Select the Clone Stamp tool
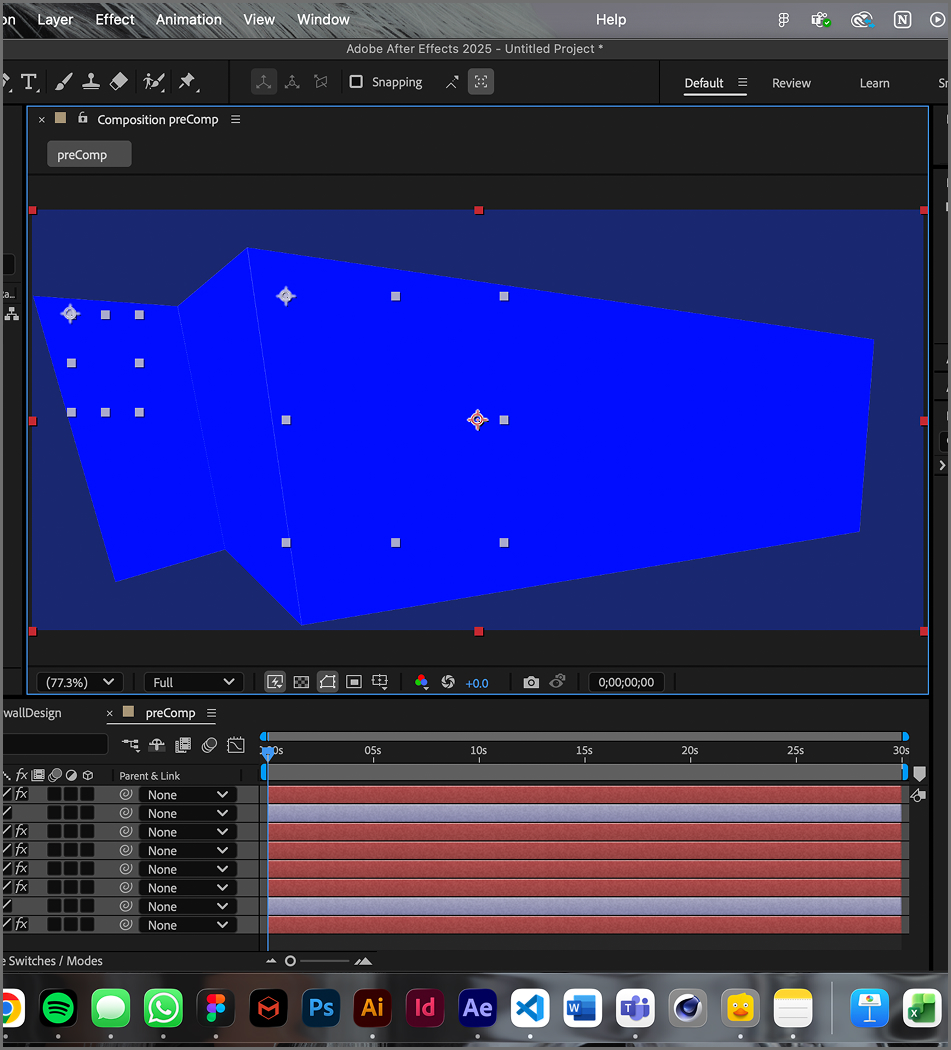 coord(91,81)
